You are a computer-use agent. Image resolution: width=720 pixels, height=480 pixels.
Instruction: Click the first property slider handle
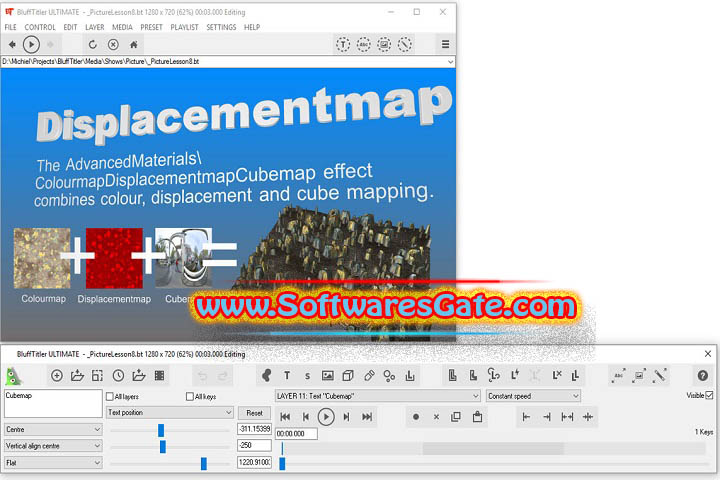[x=161, y=430]
